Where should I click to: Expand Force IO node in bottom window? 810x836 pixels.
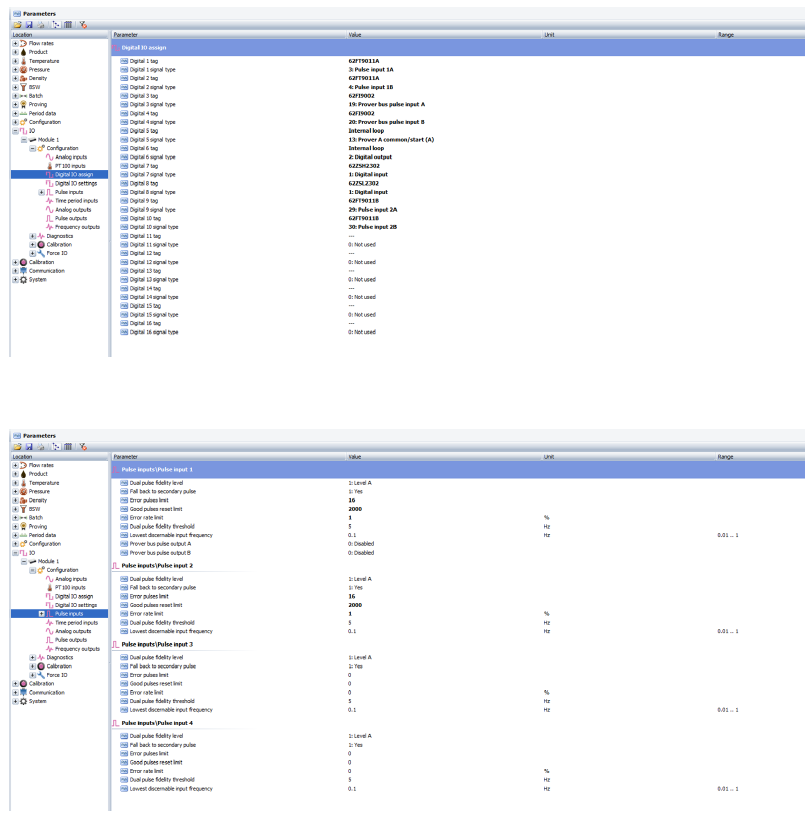coord(33,675)
